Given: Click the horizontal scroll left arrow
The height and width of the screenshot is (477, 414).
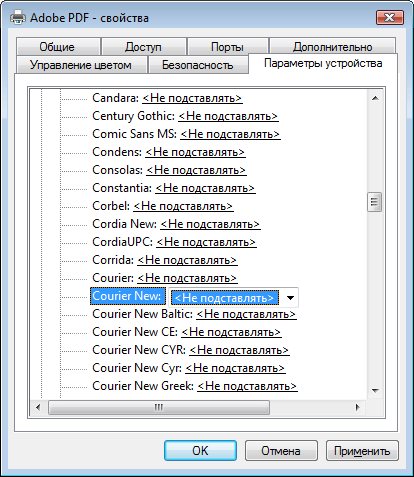Looking at the screenshot, I should (x=38, y=407).
